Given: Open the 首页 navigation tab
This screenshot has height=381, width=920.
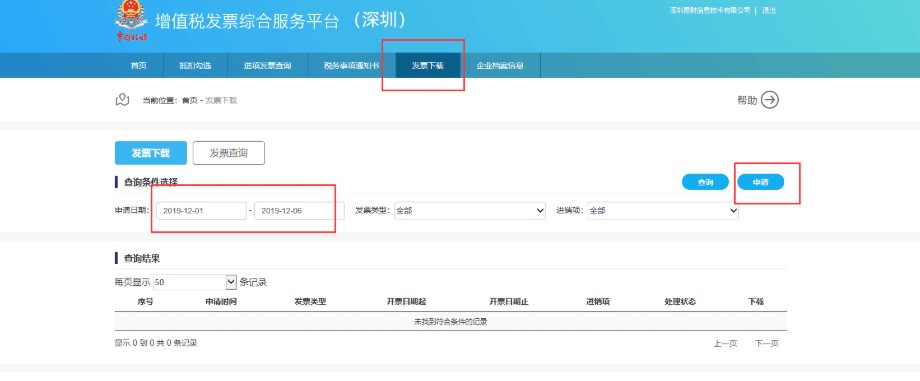Looking at the screenshot, I should (138, 66).
